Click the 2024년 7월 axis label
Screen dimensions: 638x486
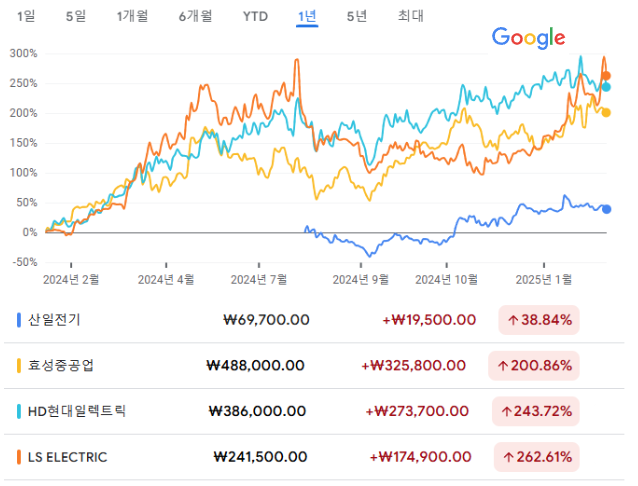259,280
